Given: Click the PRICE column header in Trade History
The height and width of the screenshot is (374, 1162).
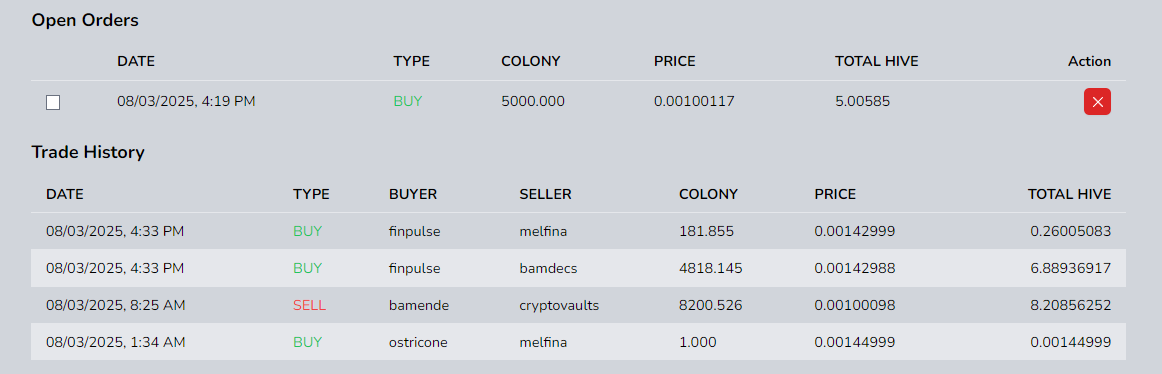Looking at the screenshot, I should pyautogui.click(x=835, y=194).
